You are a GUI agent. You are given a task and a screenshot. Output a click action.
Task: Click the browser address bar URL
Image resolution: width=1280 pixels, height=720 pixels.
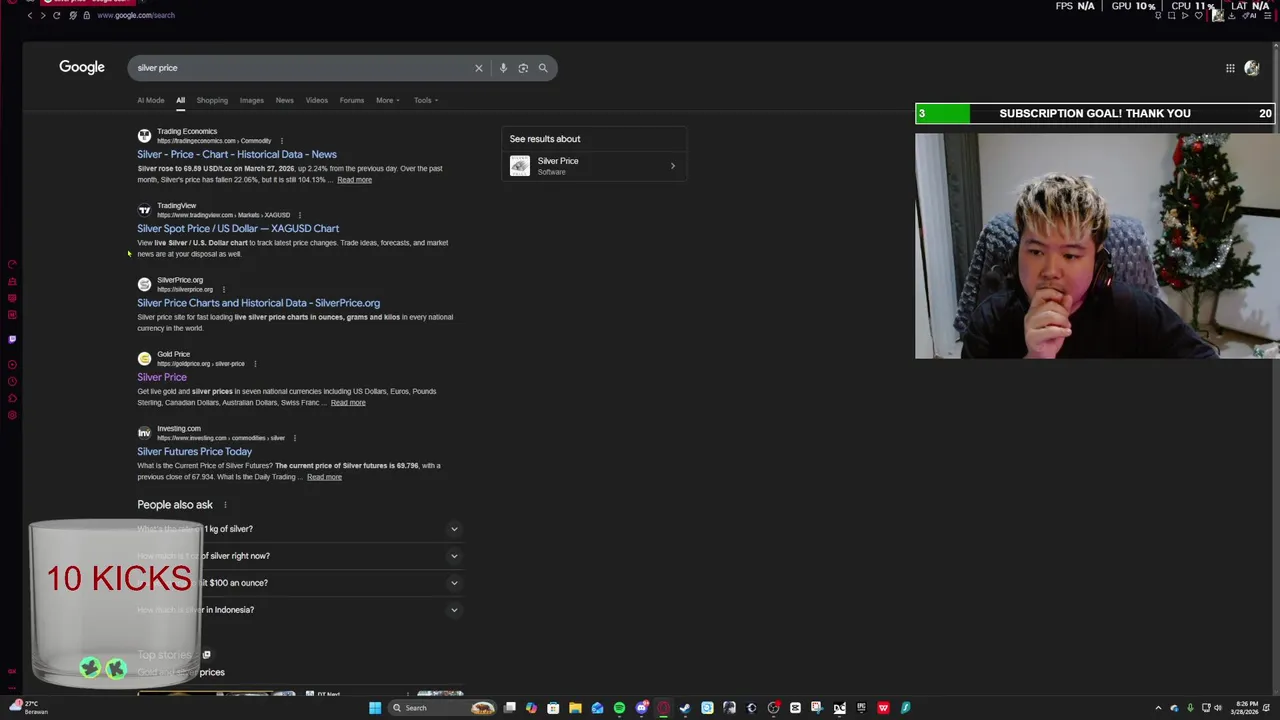tap(136, 15)
